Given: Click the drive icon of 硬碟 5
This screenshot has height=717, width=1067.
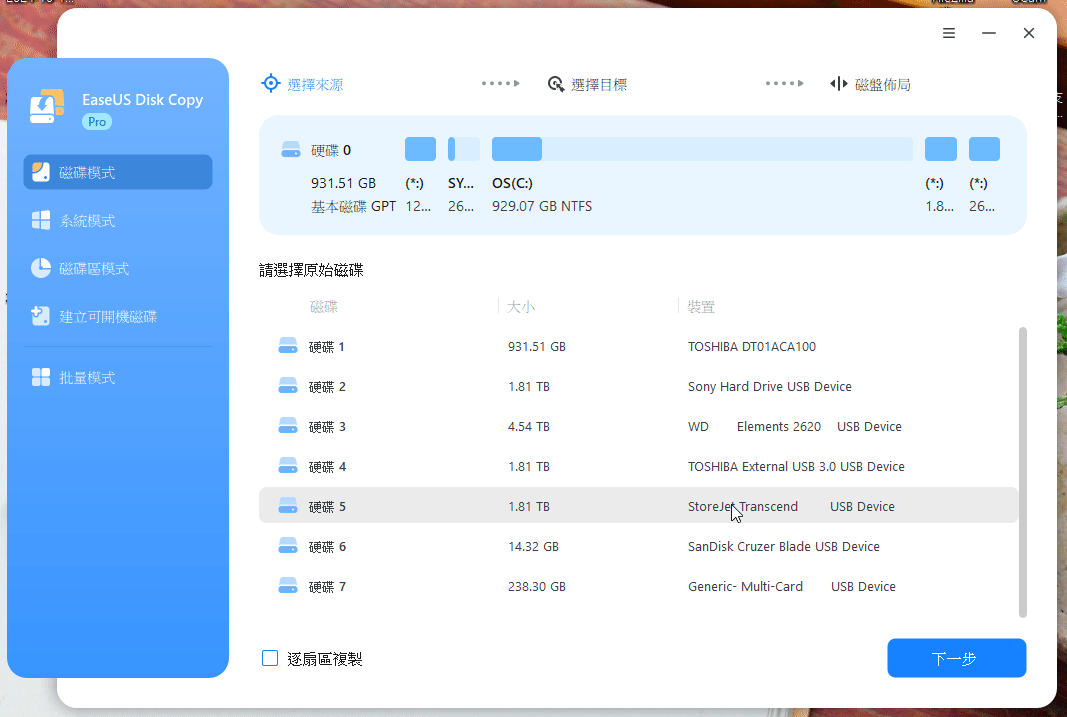Looking at the screenshot, I should click(288, 506).
